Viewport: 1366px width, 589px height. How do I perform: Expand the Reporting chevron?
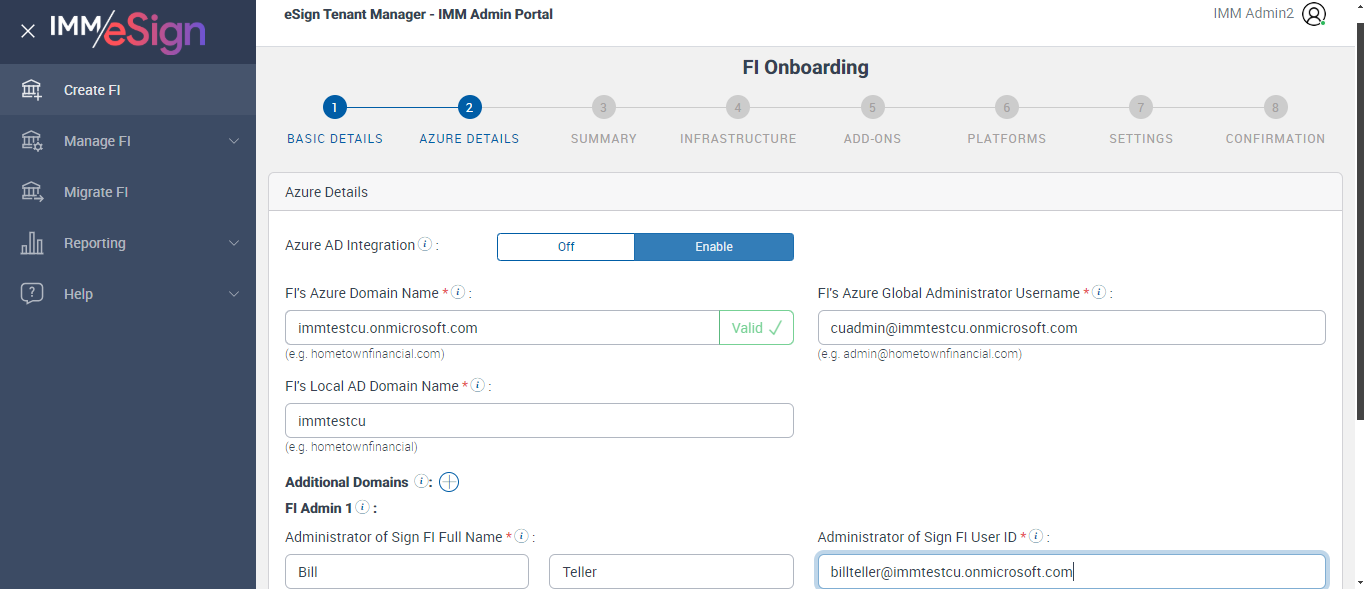tap(234, 243)
